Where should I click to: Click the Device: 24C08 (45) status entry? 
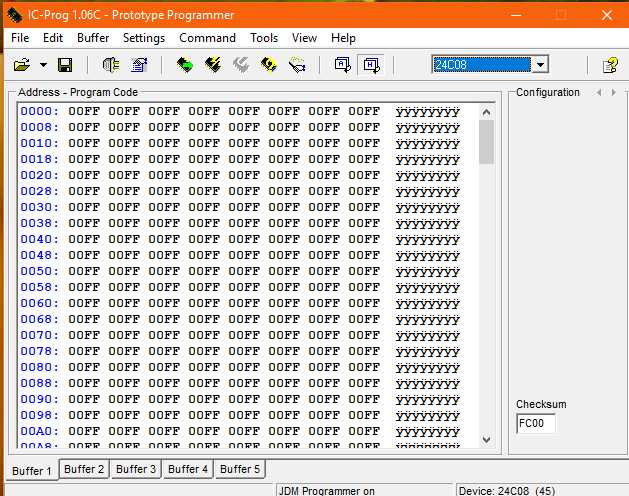coord(542,490)
